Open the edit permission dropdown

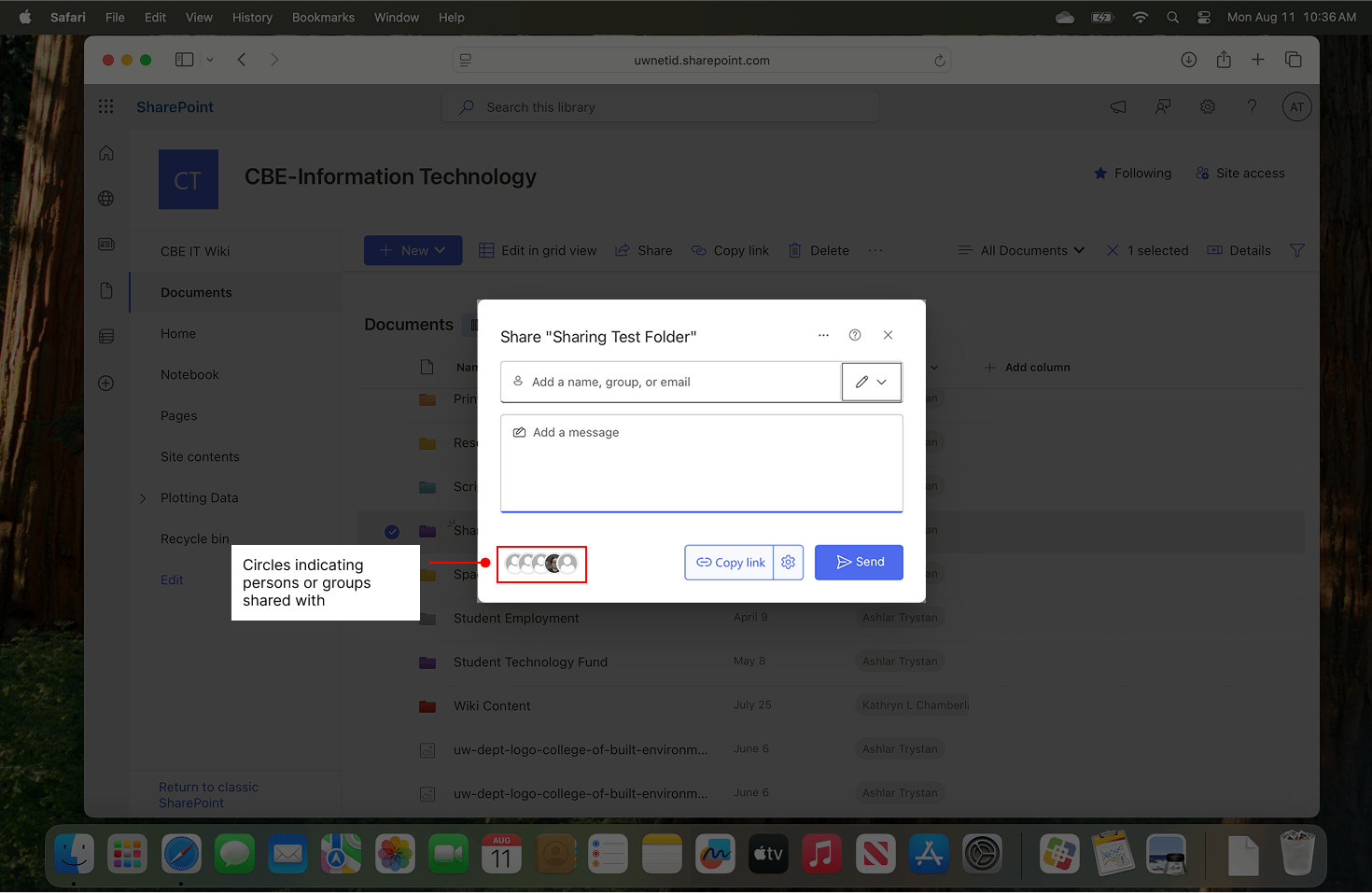click(x=872, y=382)
